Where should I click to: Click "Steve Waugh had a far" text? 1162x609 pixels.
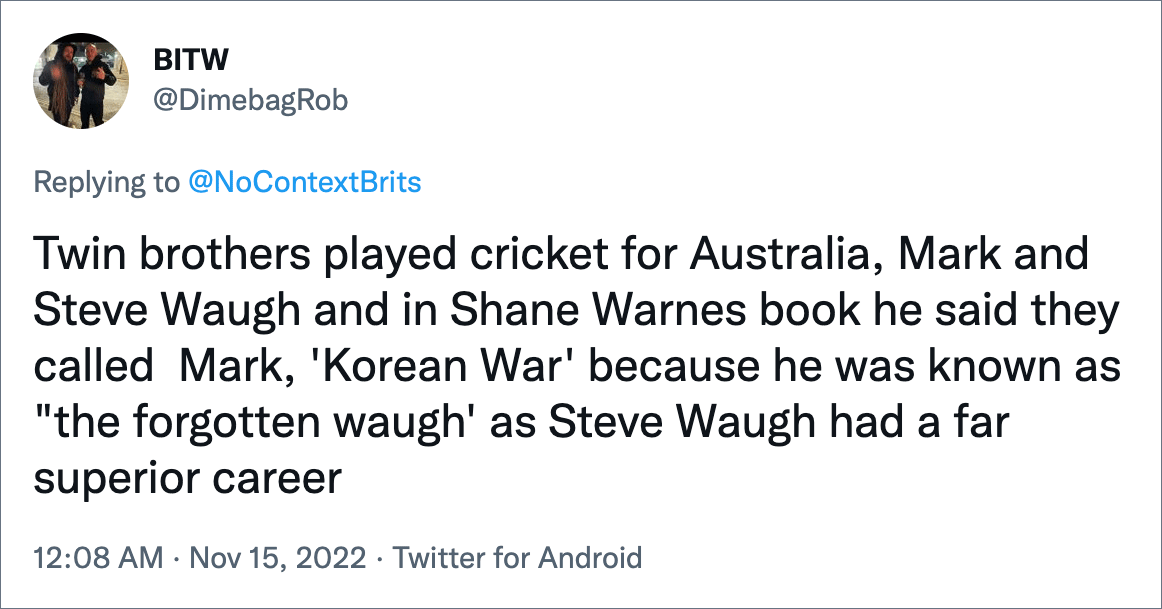click(780, 422)
